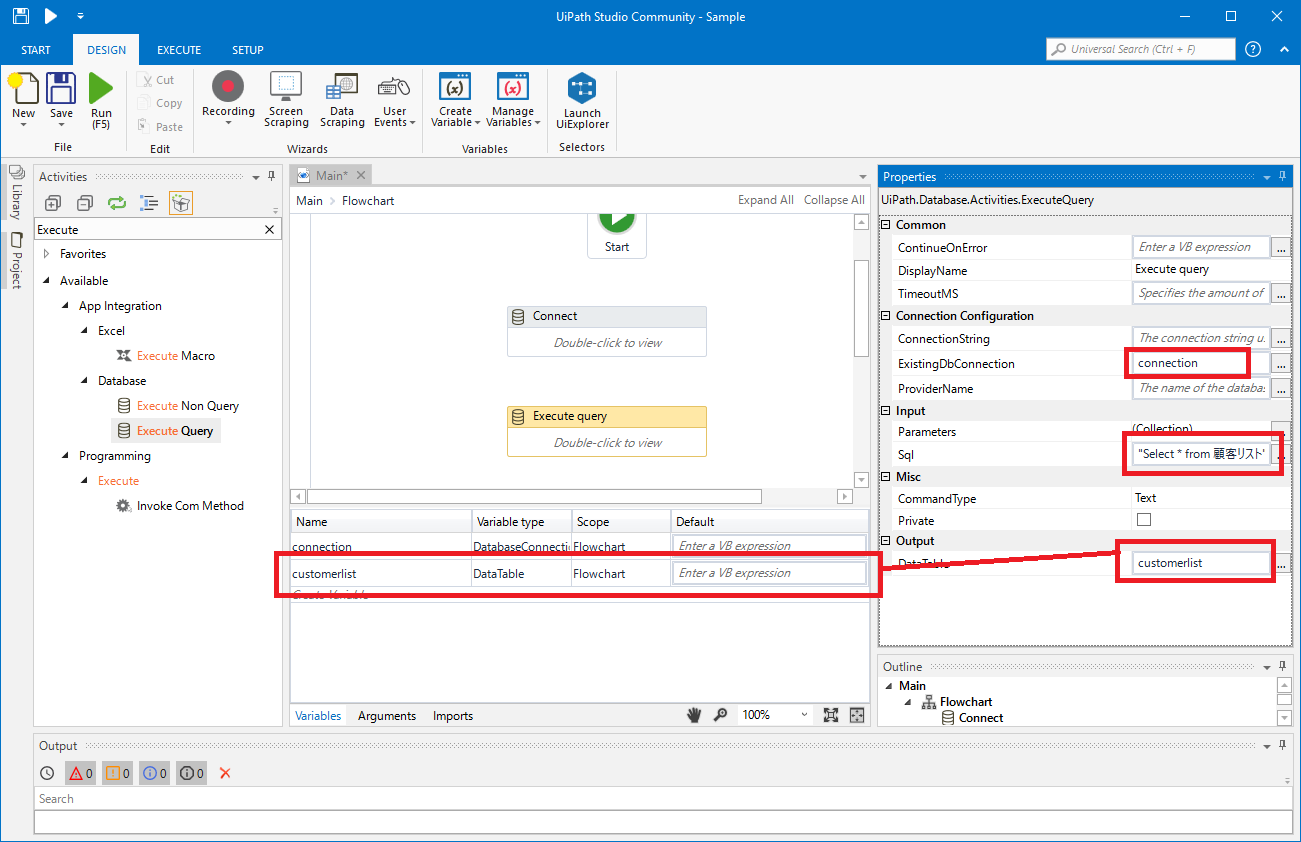The width and height of the screenshot is (1301, 842).
Task: Toggle the warnings filter in Output
Action: 117,773
